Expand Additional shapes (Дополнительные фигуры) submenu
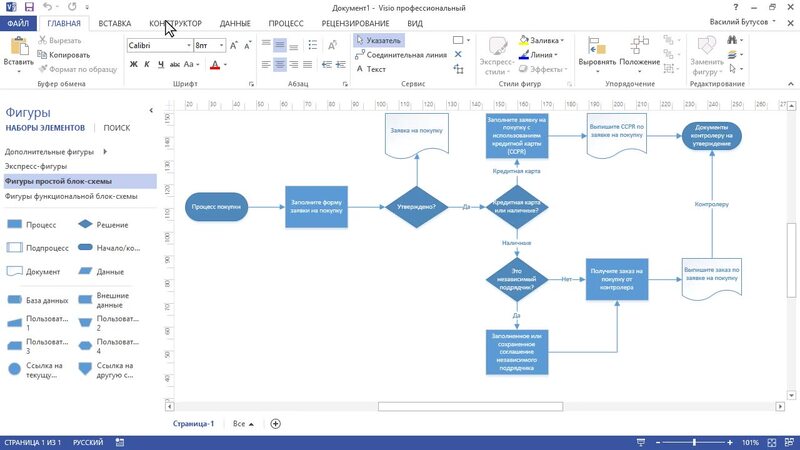This screenshot has width=800, height=450. tap(104, 151)
